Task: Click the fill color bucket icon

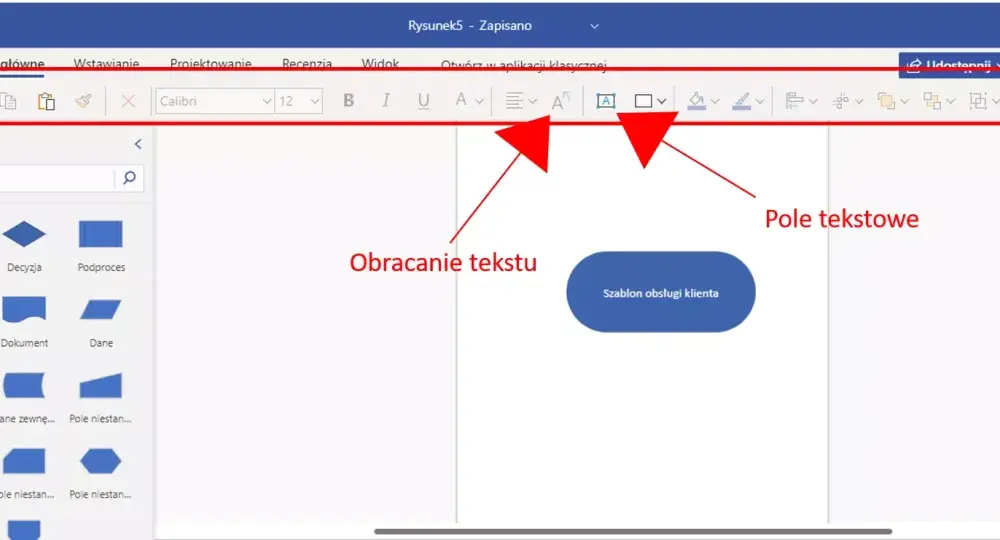Action: 696,101
